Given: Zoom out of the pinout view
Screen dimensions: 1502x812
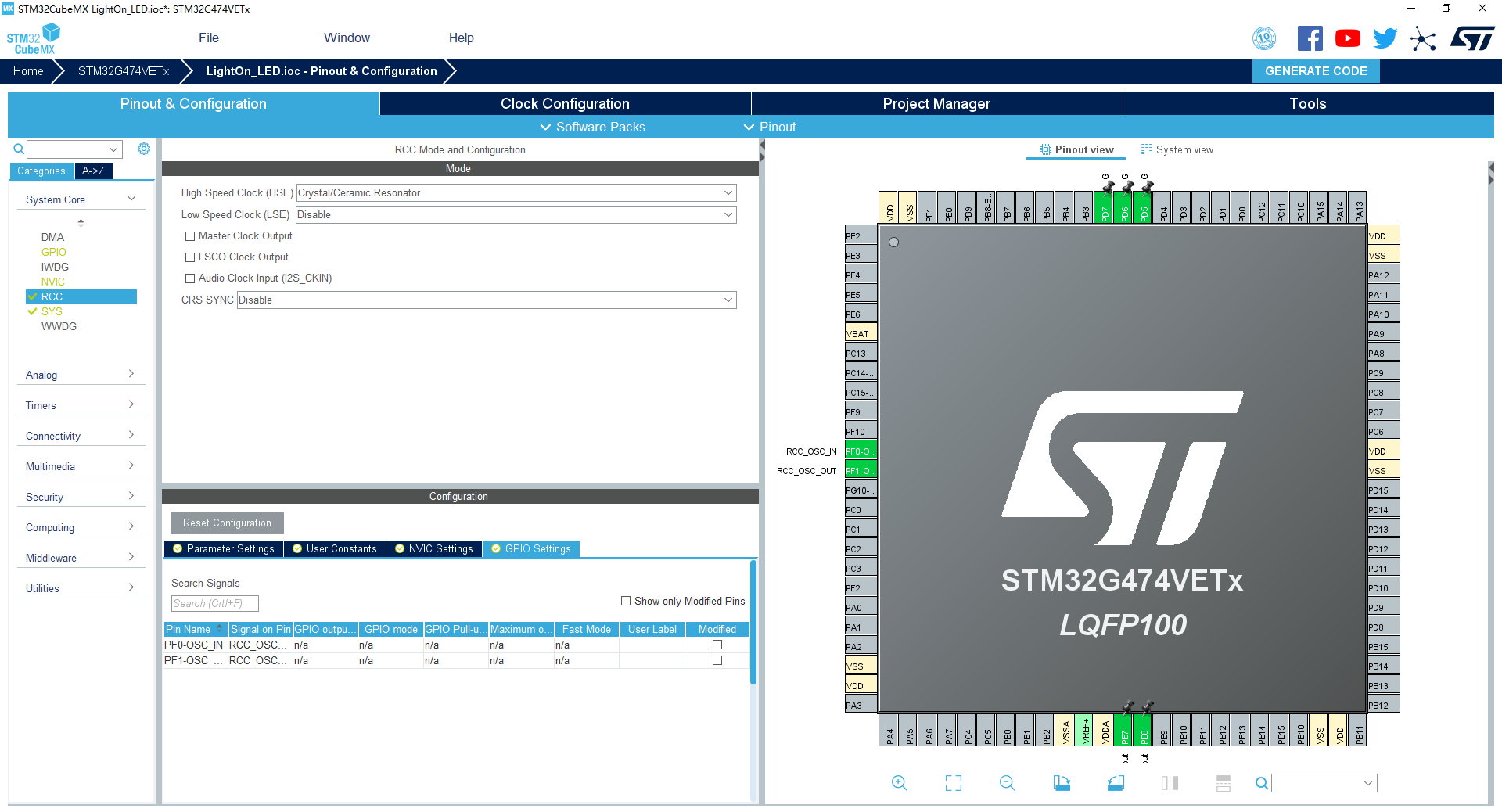Looking at the screenshot, I should coord(1007,782).
